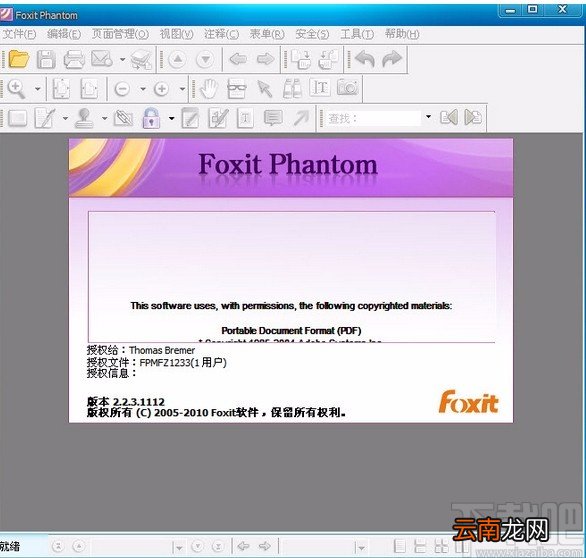Click the camera snapshot icon

[x=348, y=88]
